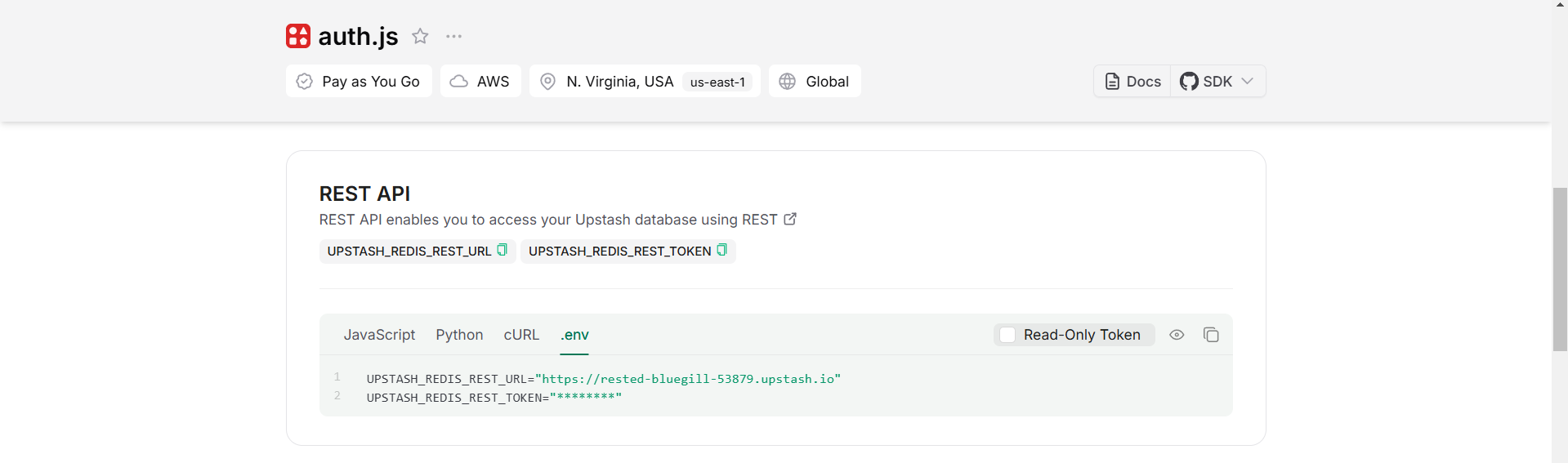Screen dimensions: 1568x463
Task: Switch to the Python tab
Action: pyautogui.click(x=459, y=335)
